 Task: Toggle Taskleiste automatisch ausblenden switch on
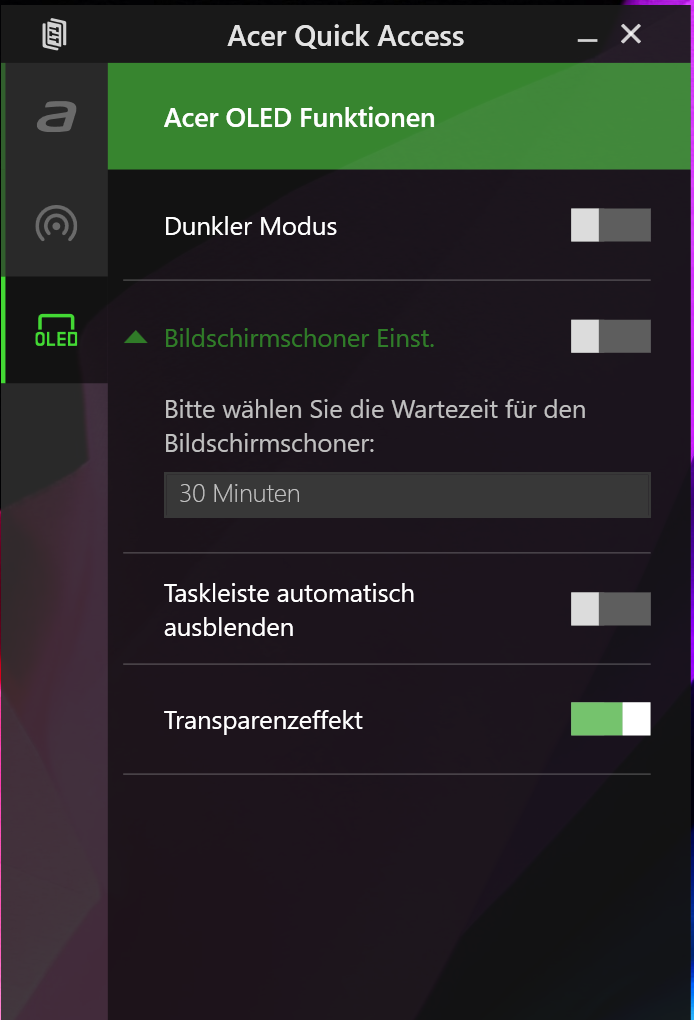click(x=611, y=609)
